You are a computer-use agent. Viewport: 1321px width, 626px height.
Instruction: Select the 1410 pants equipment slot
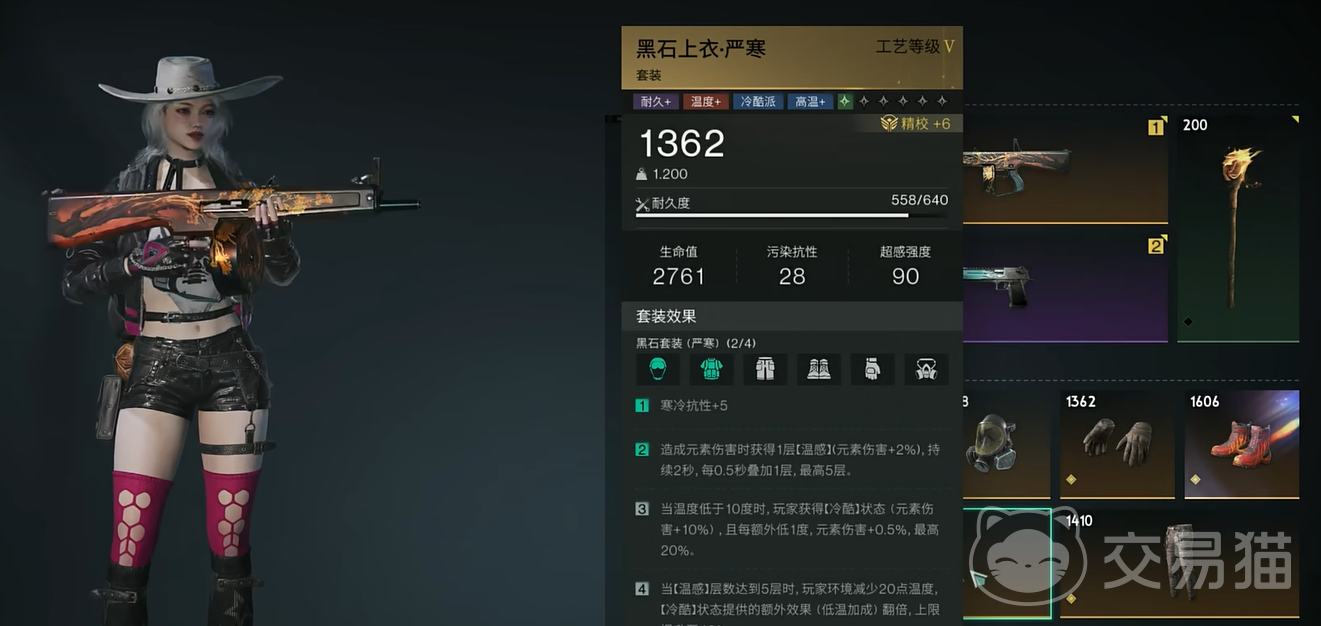click(1180, 563)
